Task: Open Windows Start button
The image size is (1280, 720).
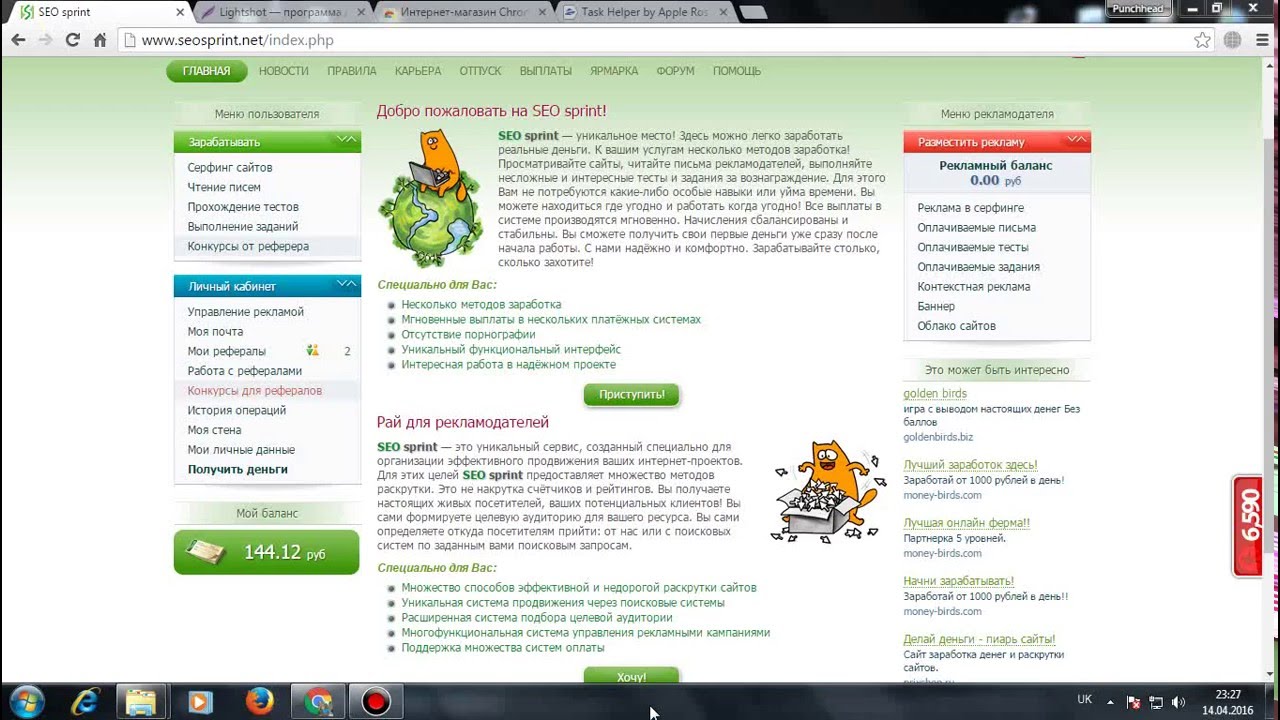Action: click(x=26, y=701)
